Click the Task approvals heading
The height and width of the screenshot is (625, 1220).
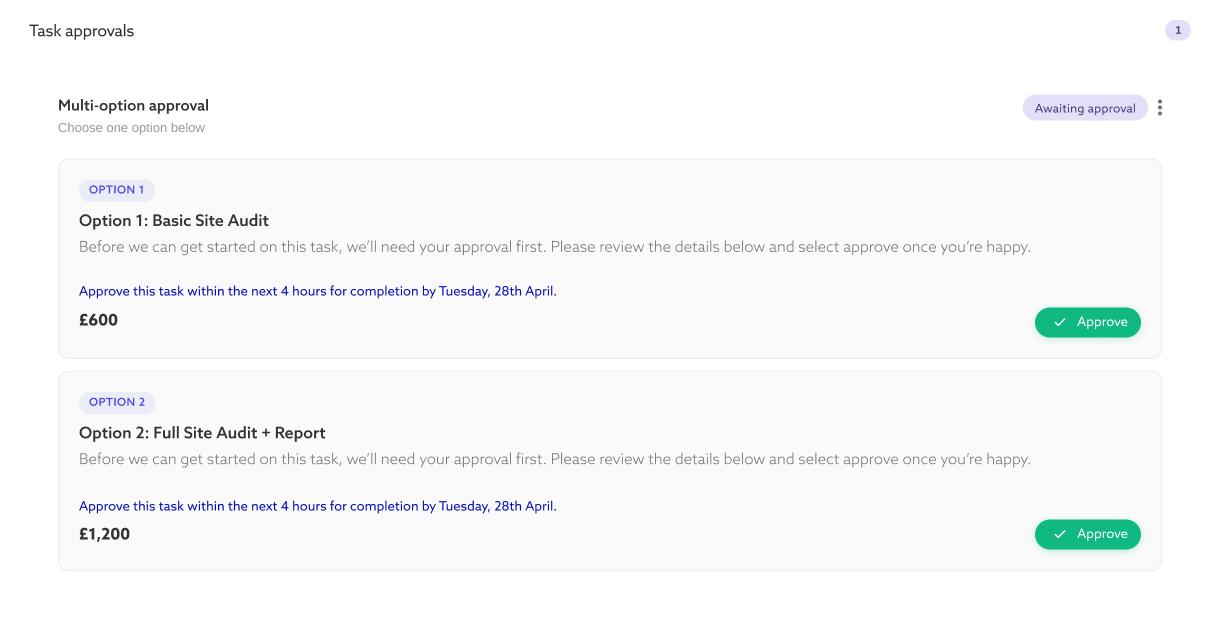[81, 31]
